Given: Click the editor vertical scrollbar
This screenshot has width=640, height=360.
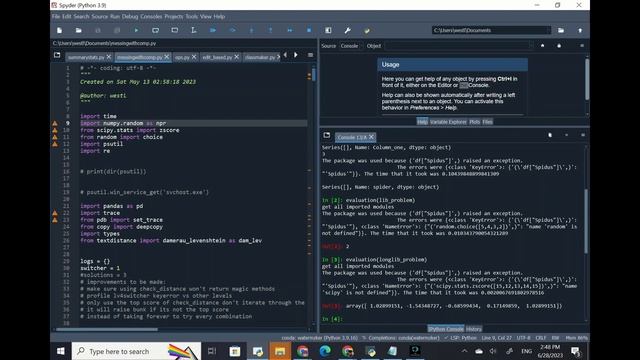Looking at the screenshot, I should (x=314, y=75).
